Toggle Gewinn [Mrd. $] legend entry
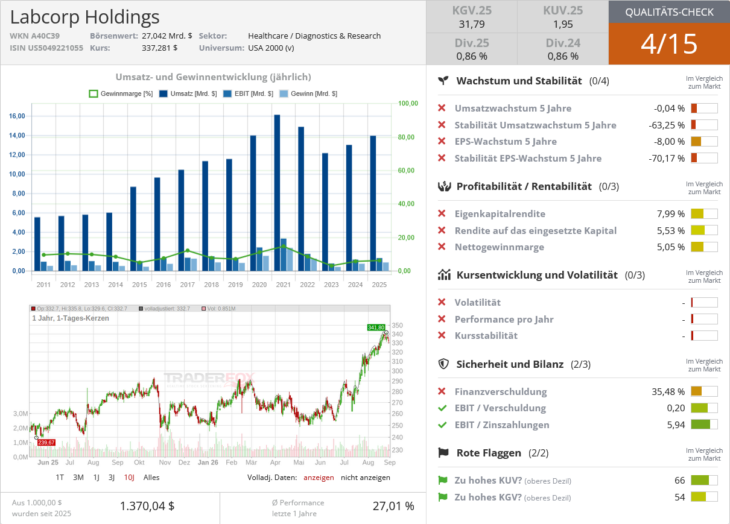 [x=308, y=94]
